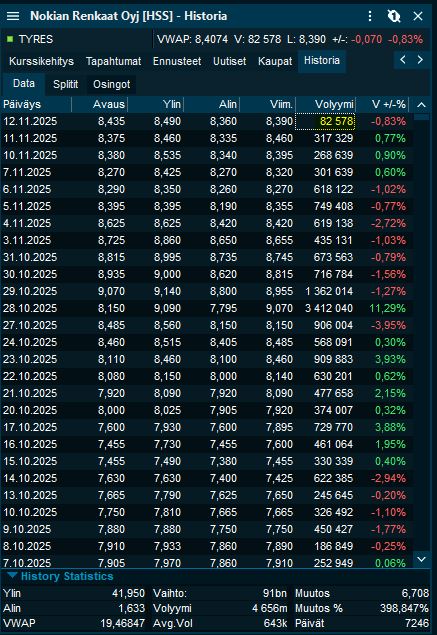Viewport: 437px width, 635px height.
Task: Switch to the Splitit sub-tab
Action: (x=65, y=84)
